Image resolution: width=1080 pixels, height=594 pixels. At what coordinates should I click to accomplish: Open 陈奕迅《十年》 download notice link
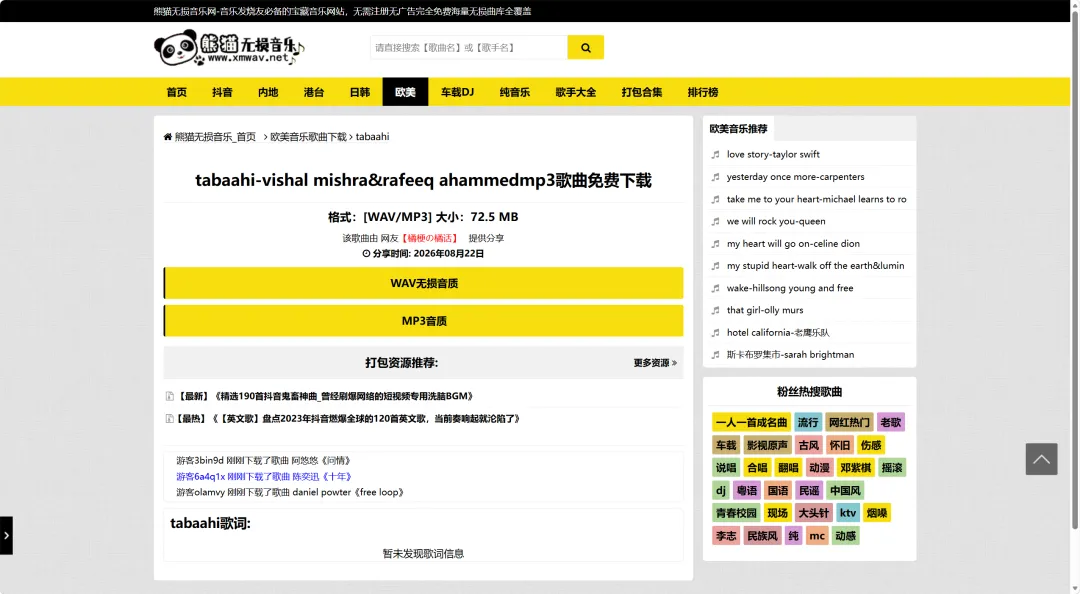(x=264, y=476)
